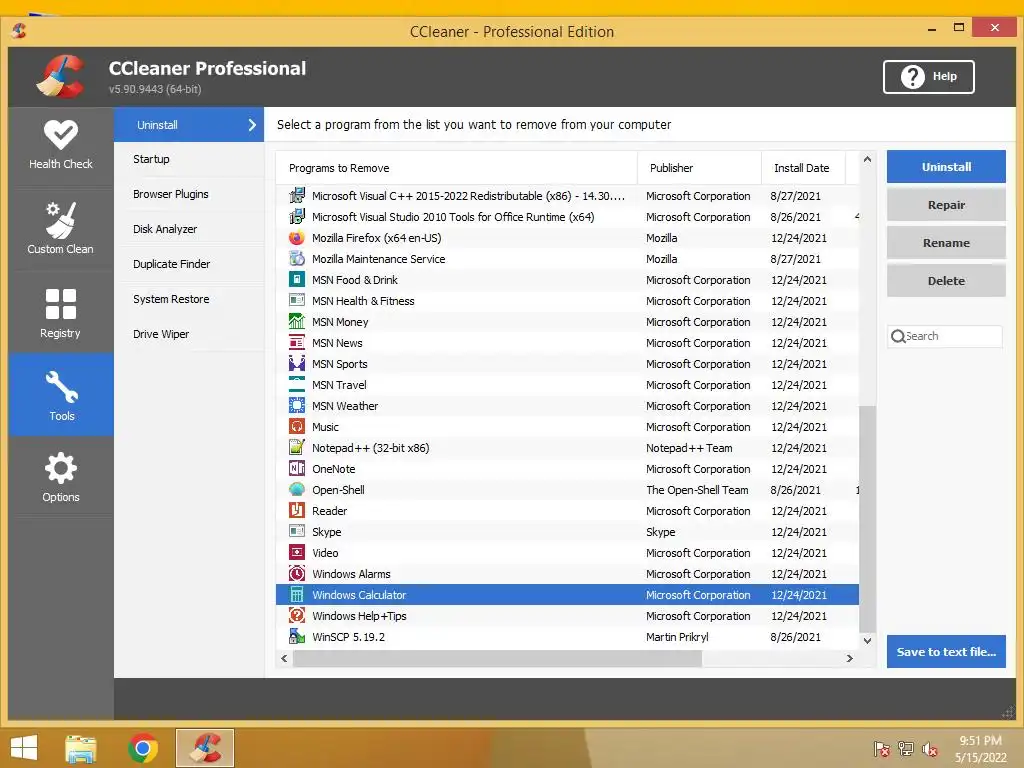
Task: Open the Help button
Action: [929, 76]
